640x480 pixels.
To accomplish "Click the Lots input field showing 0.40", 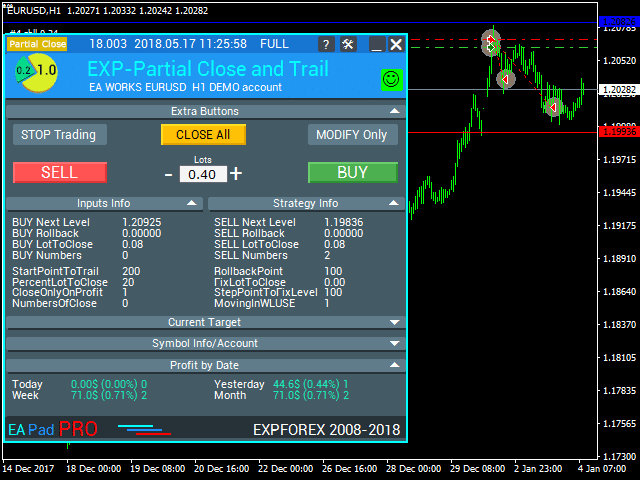I will (203, 174).
